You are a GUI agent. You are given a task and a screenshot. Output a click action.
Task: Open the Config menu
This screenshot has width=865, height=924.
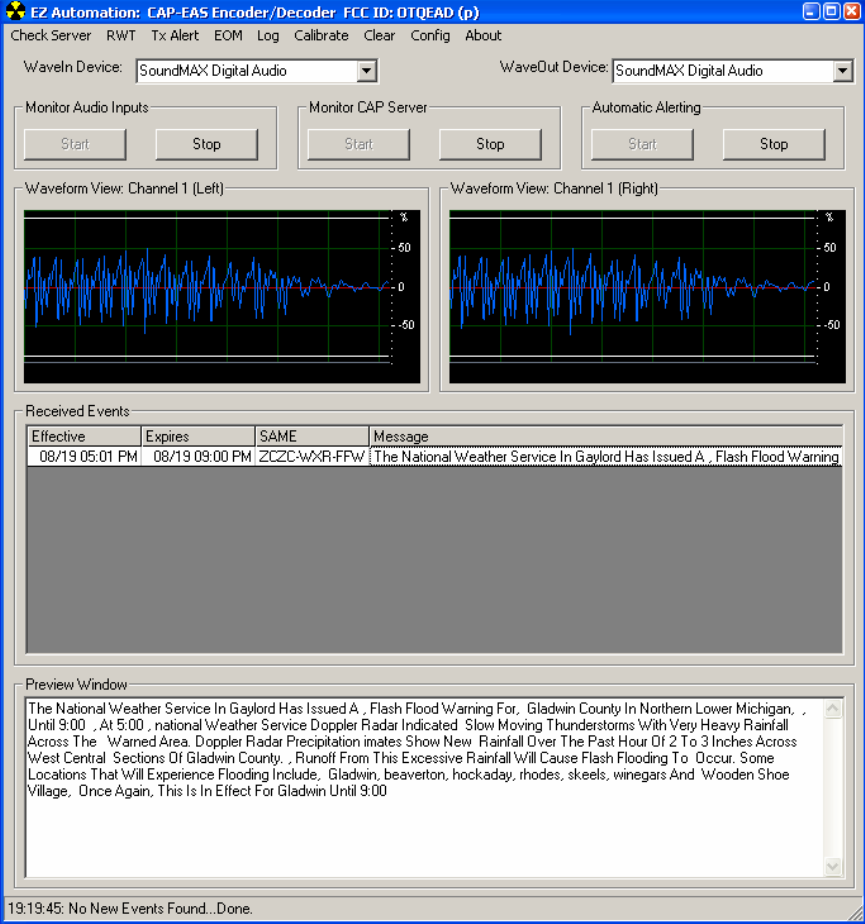pyautogui.click(x=430, y=35)
